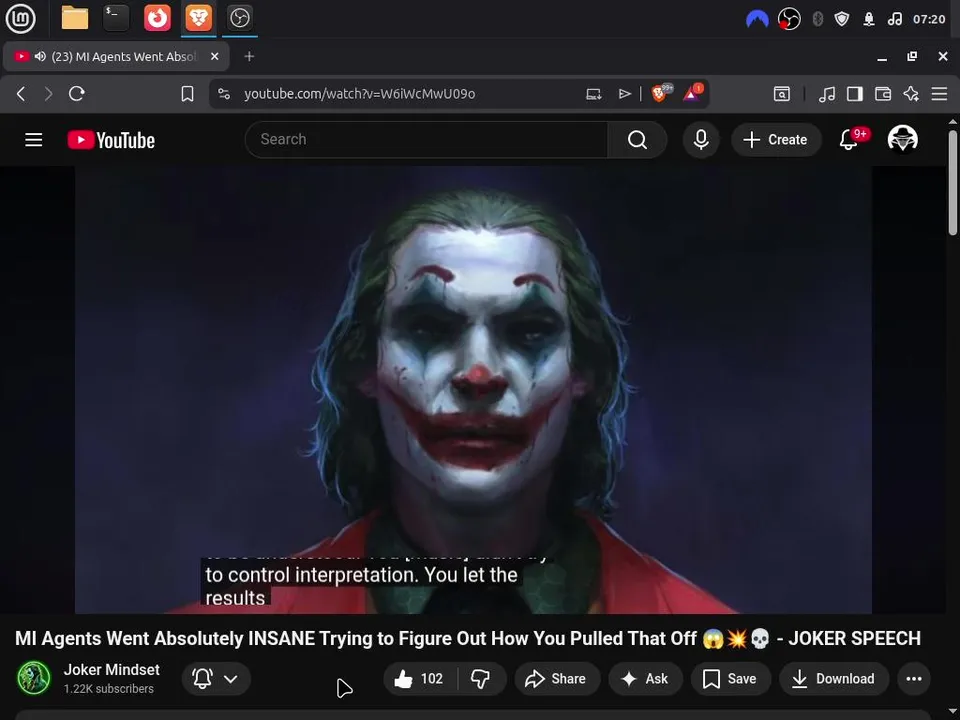This screenshot has width=960, height=720.
Task: Open the Leo AI sparkle icon
Action: click(911, 94)
